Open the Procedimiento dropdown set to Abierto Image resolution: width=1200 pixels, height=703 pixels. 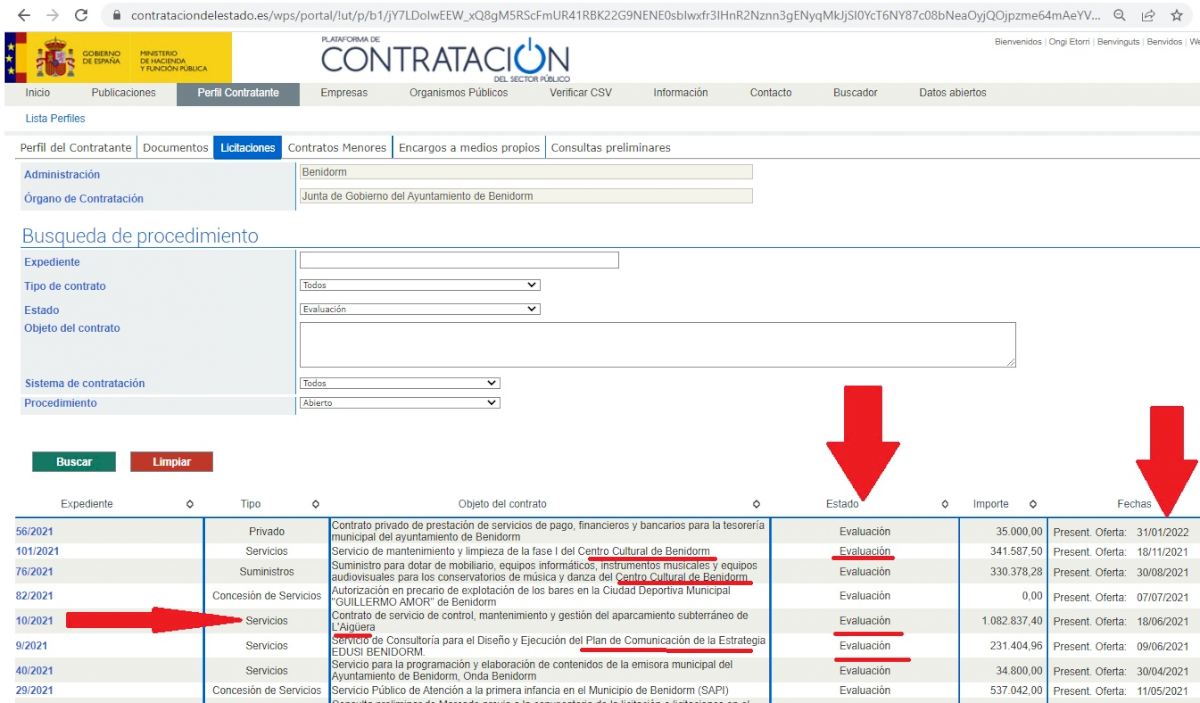tap(400, 403)
